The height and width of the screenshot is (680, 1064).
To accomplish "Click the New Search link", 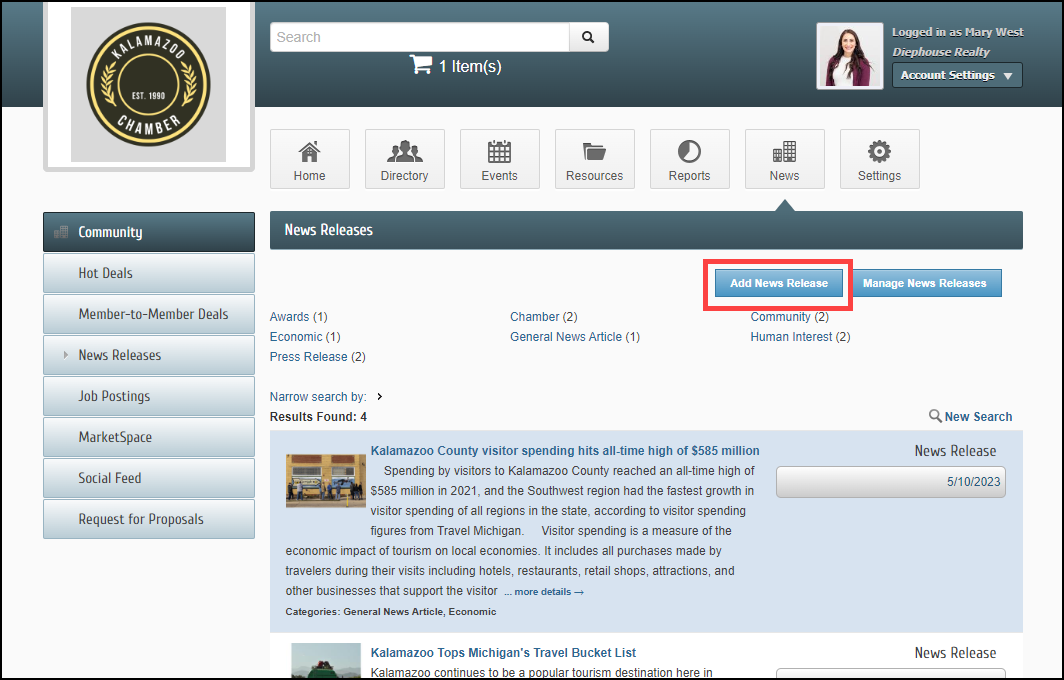I will pyautogui.click(x=977, y=417).
